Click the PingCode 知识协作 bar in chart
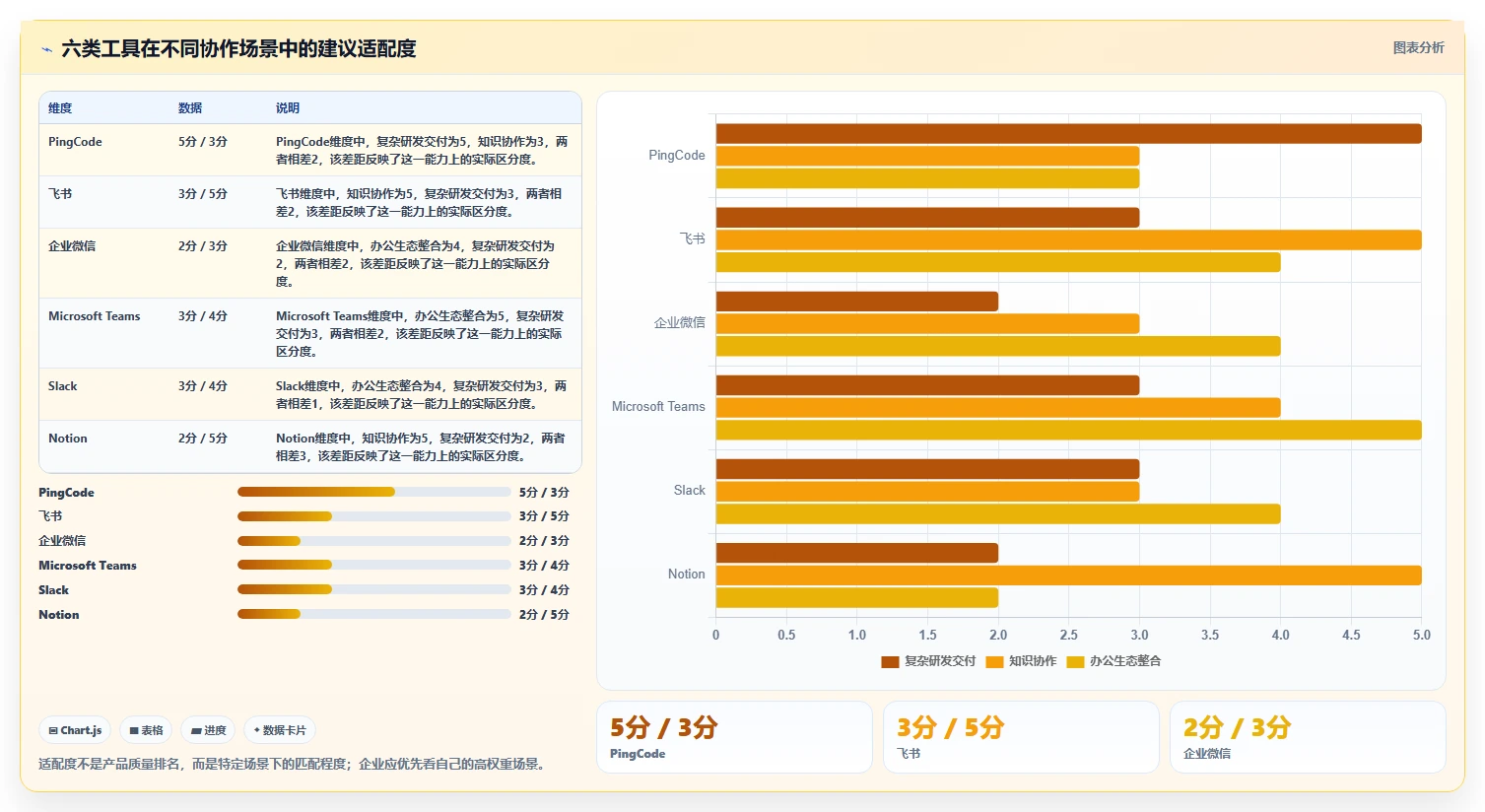Screen dimensions: 1485x812 coord(927,156)
